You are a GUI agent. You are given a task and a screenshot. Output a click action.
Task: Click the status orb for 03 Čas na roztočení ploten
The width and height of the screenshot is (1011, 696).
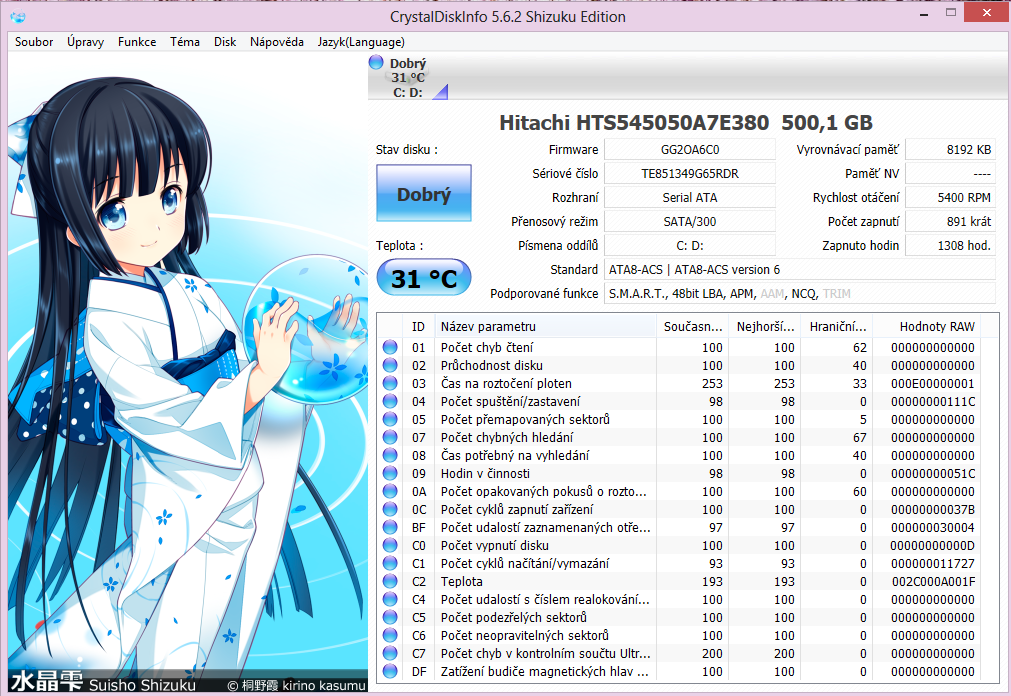390,383
